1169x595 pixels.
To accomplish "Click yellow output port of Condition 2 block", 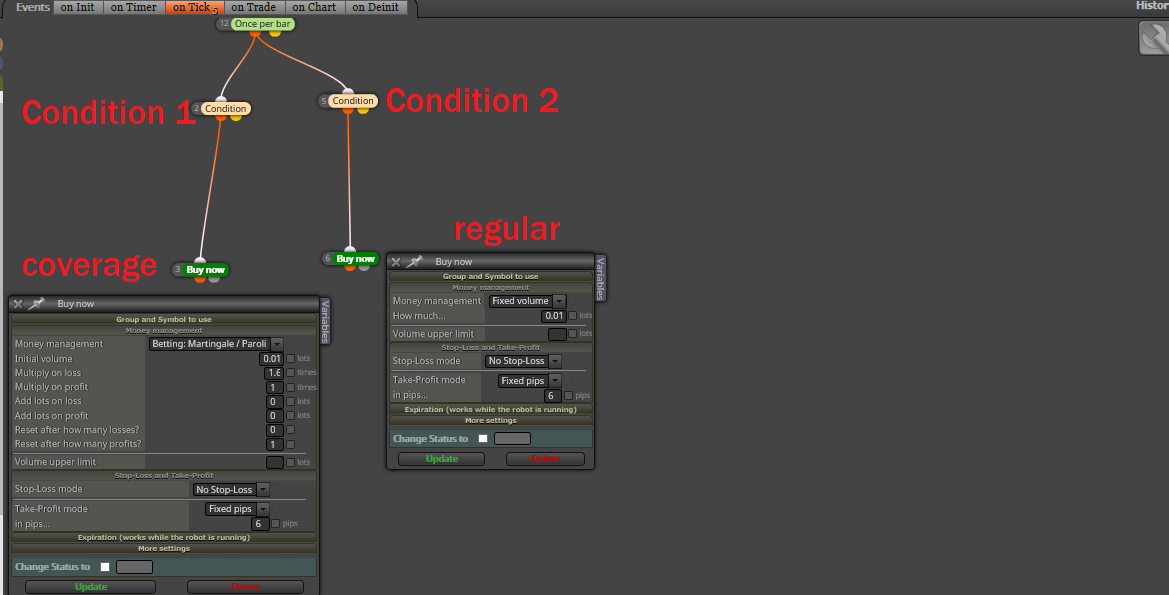I will tap(236, 117).
